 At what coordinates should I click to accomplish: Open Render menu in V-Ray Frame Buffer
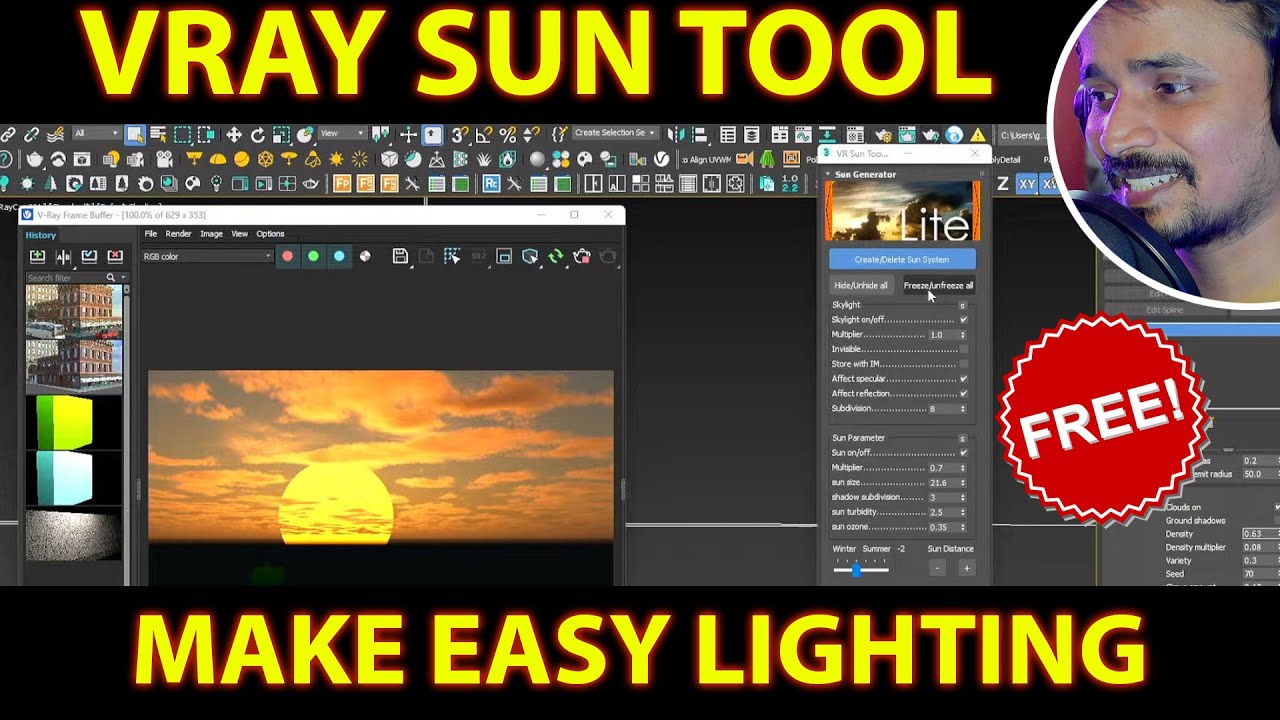point(178,234)
